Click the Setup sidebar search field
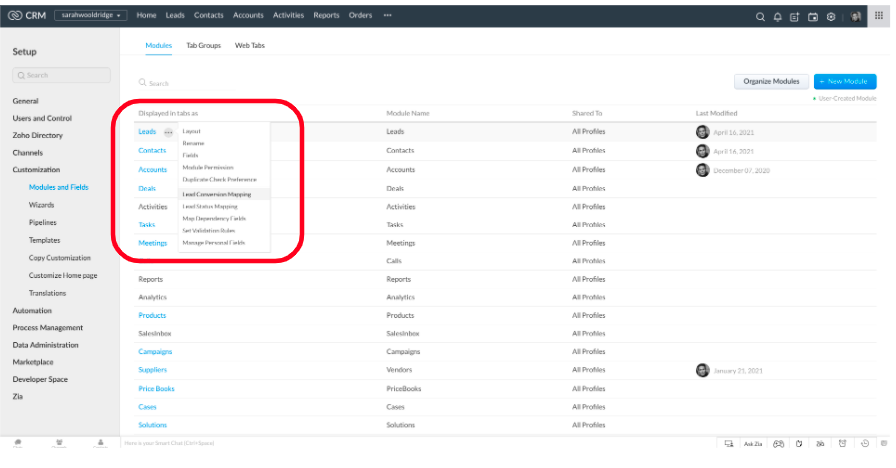Image resolution: width=896 pixels, height=468 pixels. pyautogui.click(x=61, y=75)
